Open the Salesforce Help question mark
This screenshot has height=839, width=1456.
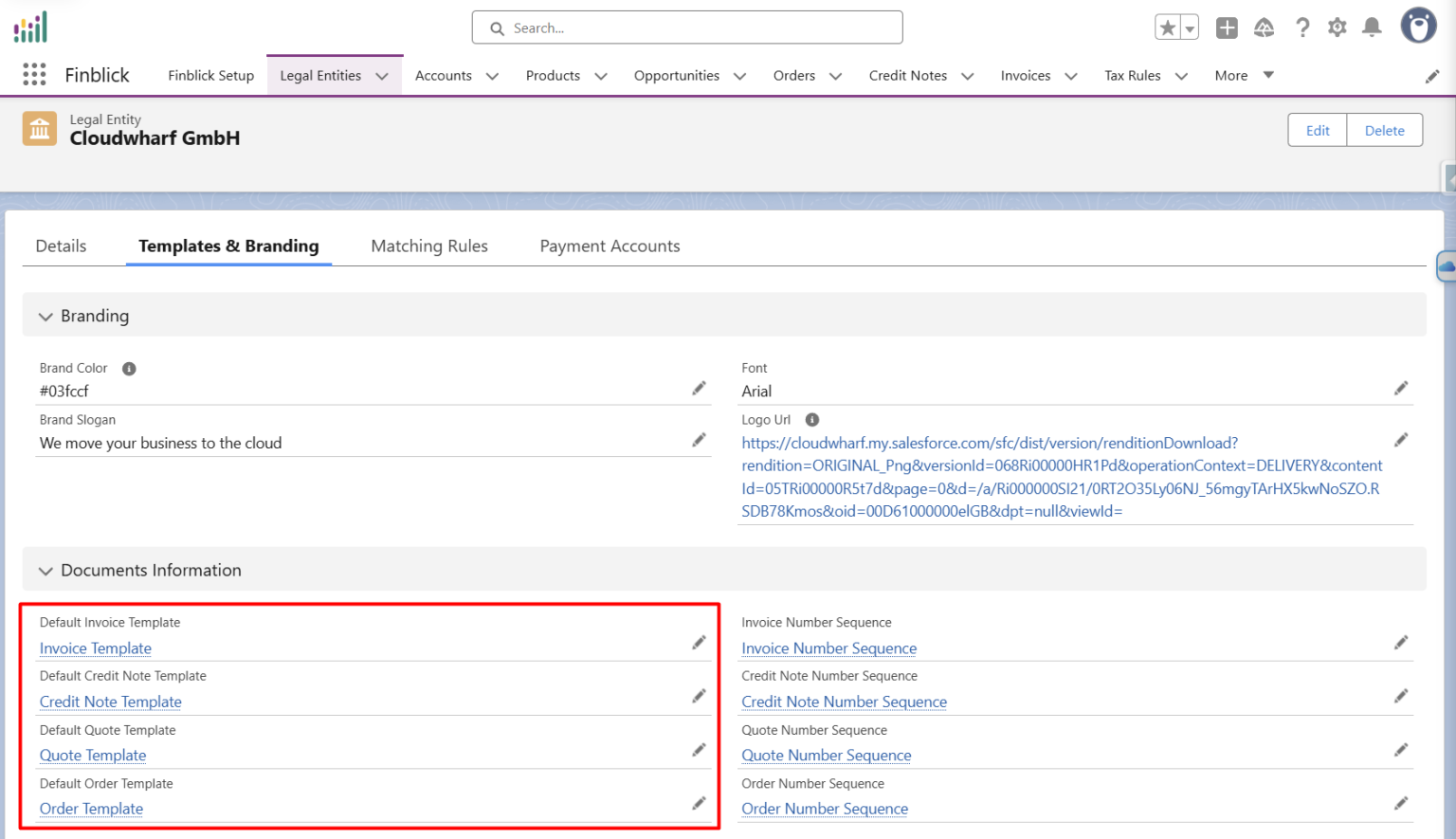(x=1302, y=27)
